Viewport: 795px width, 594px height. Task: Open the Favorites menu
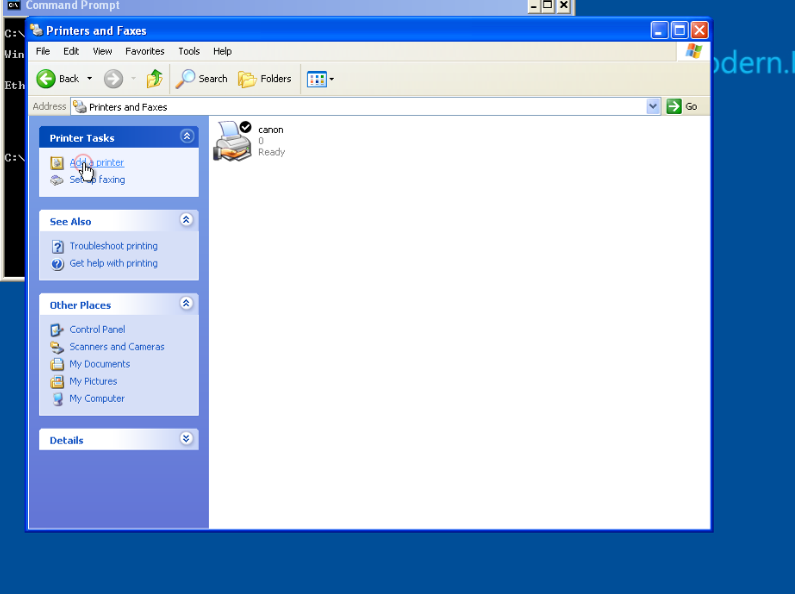coord(145,51)
